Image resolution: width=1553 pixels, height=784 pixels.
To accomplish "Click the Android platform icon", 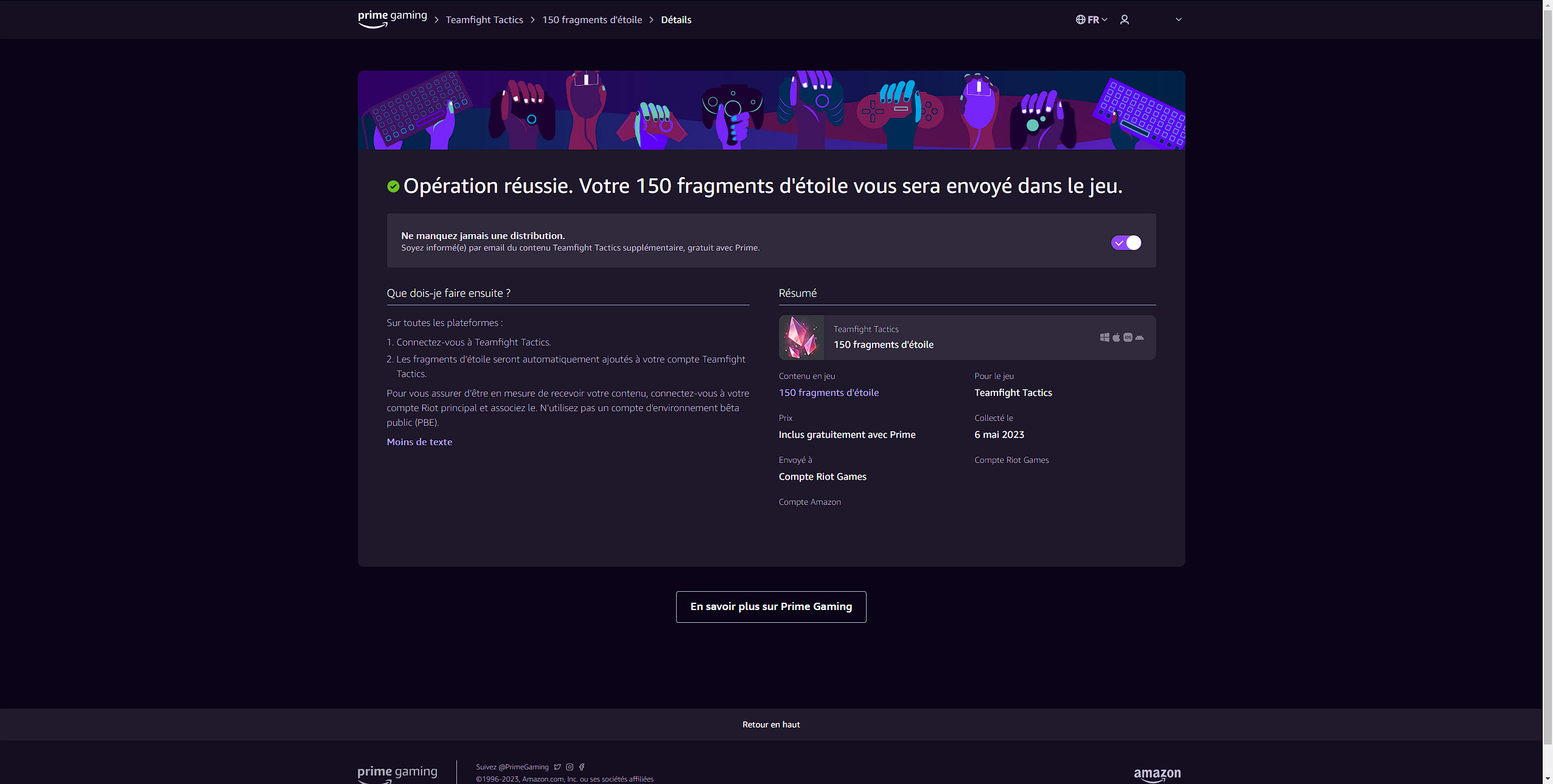I will [x=1139, y=337].
